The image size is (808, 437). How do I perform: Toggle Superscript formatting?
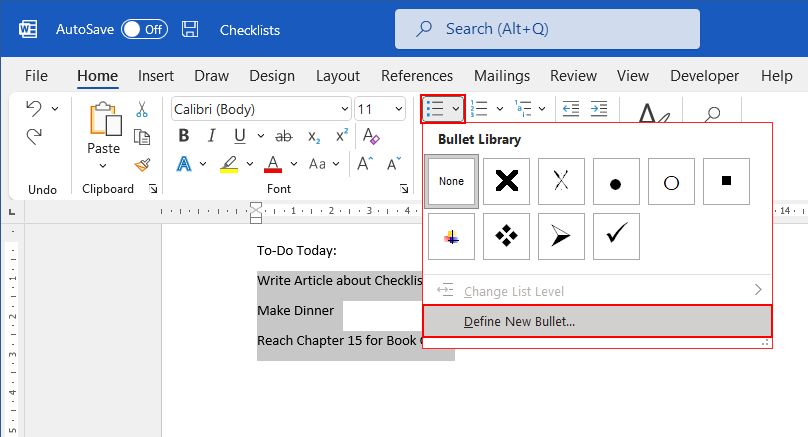coord(342,135)
